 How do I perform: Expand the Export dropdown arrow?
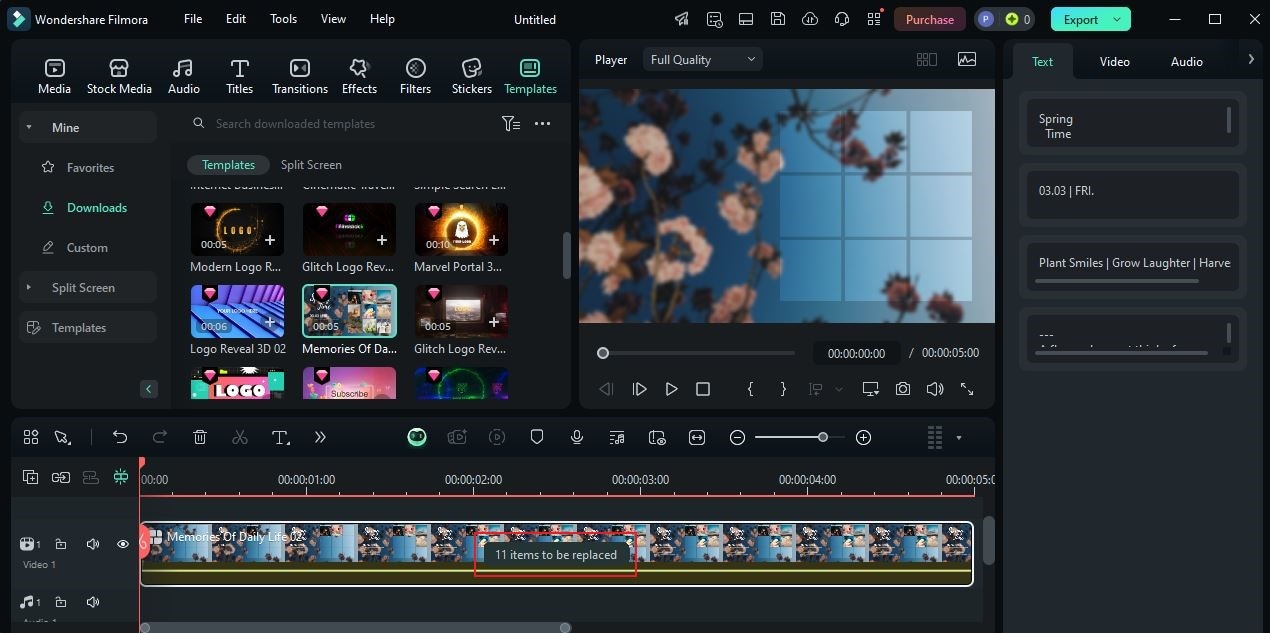tap(1118, 19)
